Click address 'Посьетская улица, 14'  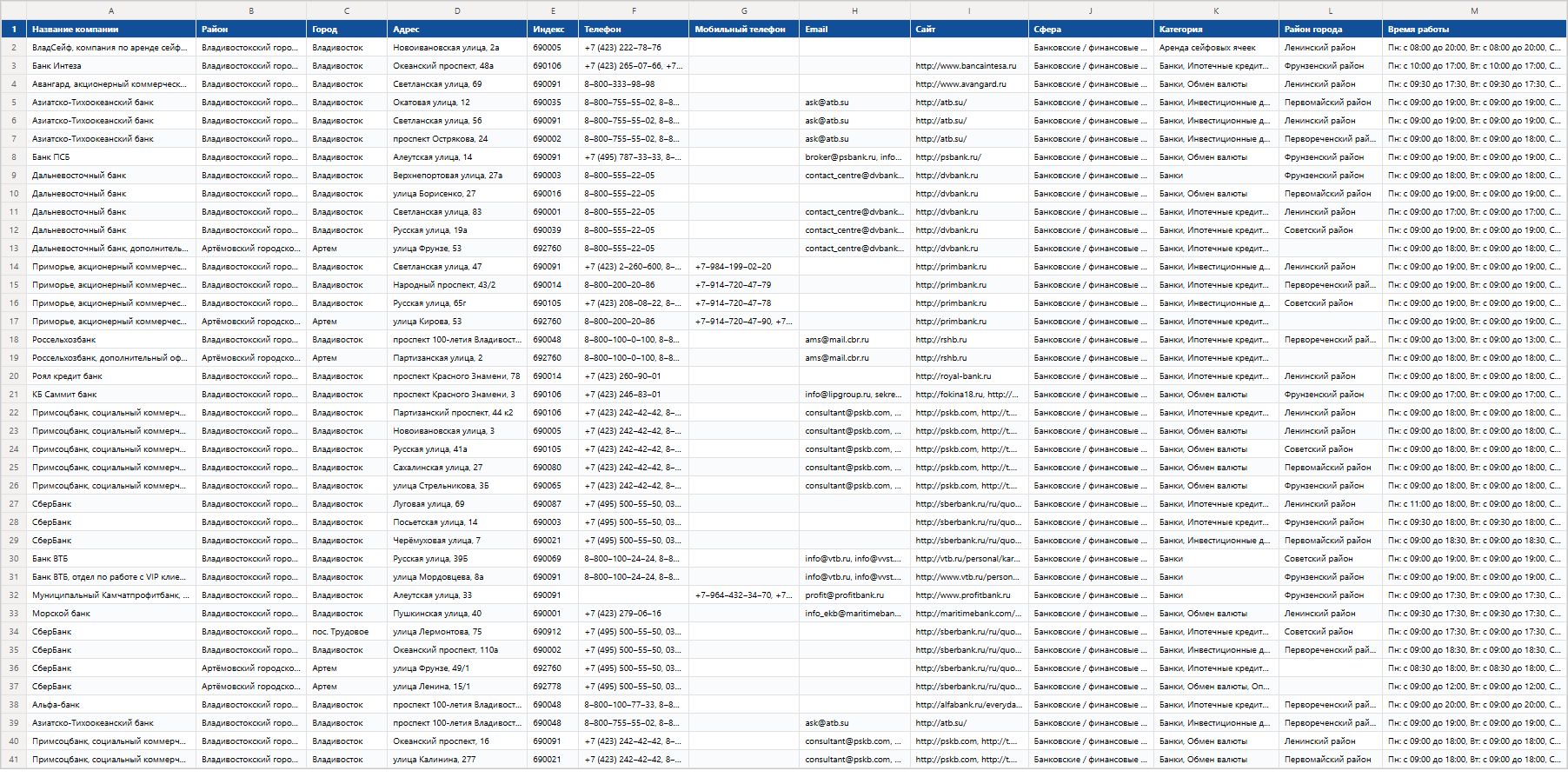point(457,522)
